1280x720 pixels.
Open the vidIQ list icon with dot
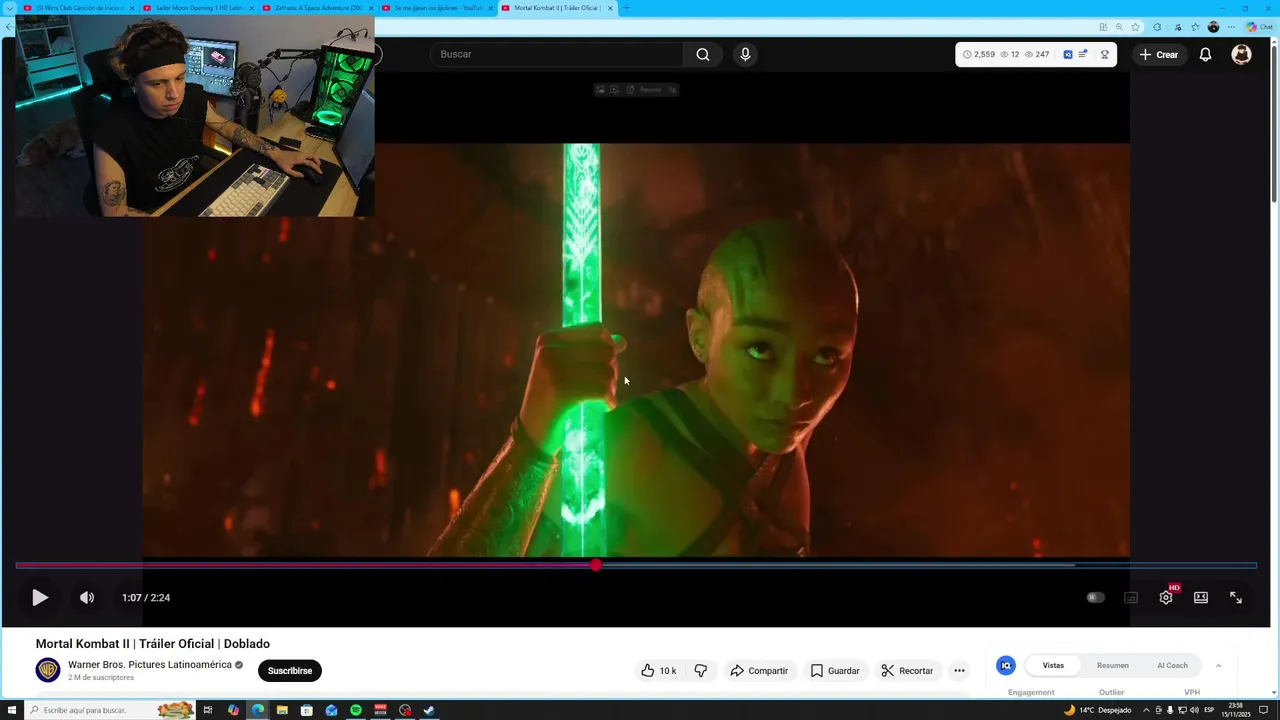click(1083, 55)
